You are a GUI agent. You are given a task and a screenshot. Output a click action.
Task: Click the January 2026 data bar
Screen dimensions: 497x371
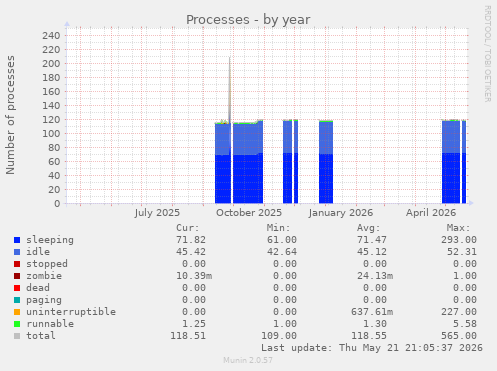point(326,162)
